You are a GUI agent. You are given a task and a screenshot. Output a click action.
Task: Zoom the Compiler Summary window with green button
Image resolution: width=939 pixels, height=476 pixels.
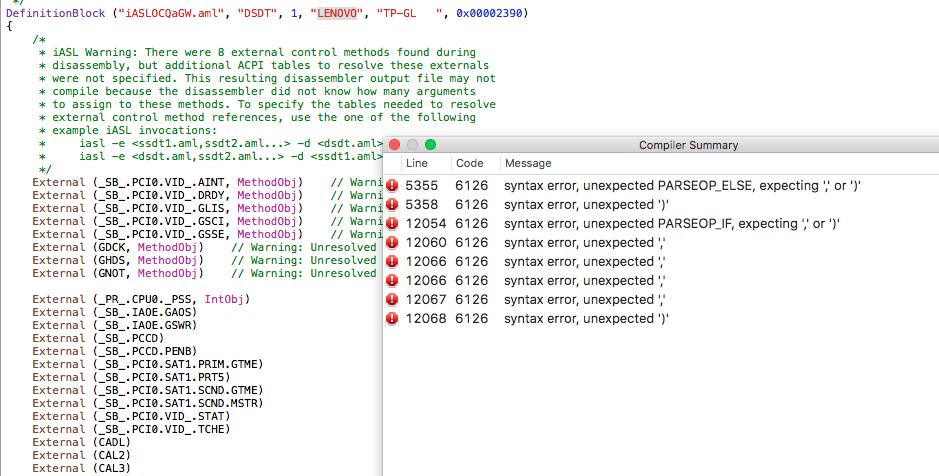[431, 145]
